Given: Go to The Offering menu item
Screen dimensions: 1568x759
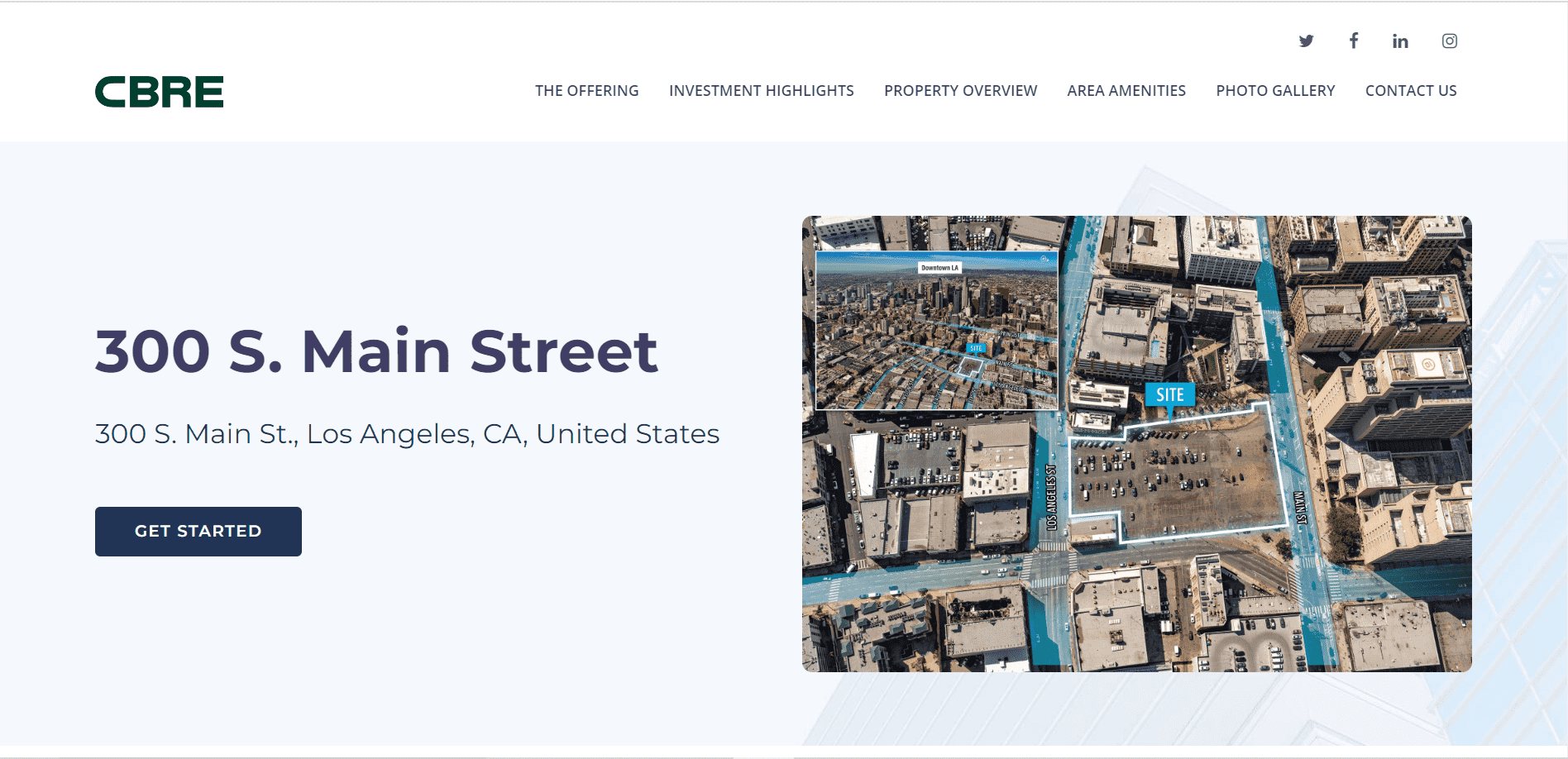Looking at the screenshot, I should [x=586, y=91].
